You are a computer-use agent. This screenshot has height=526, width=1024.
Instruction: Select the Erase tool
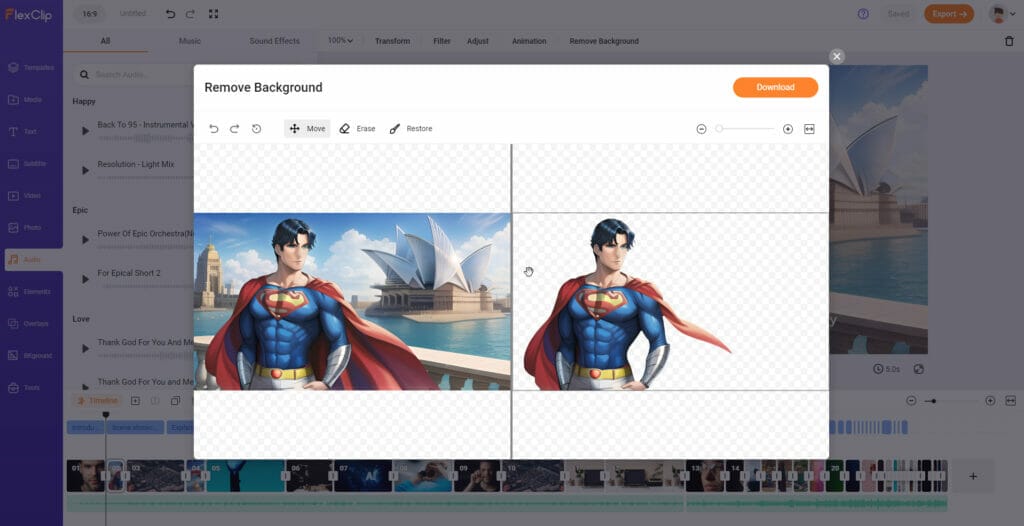357,129
